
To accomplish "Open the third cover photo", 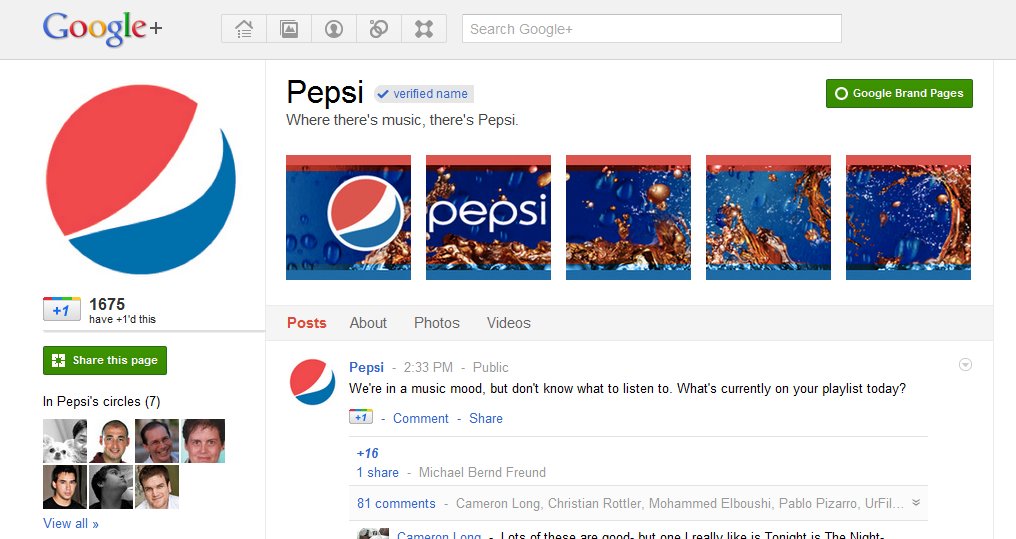I will [629, 218].
